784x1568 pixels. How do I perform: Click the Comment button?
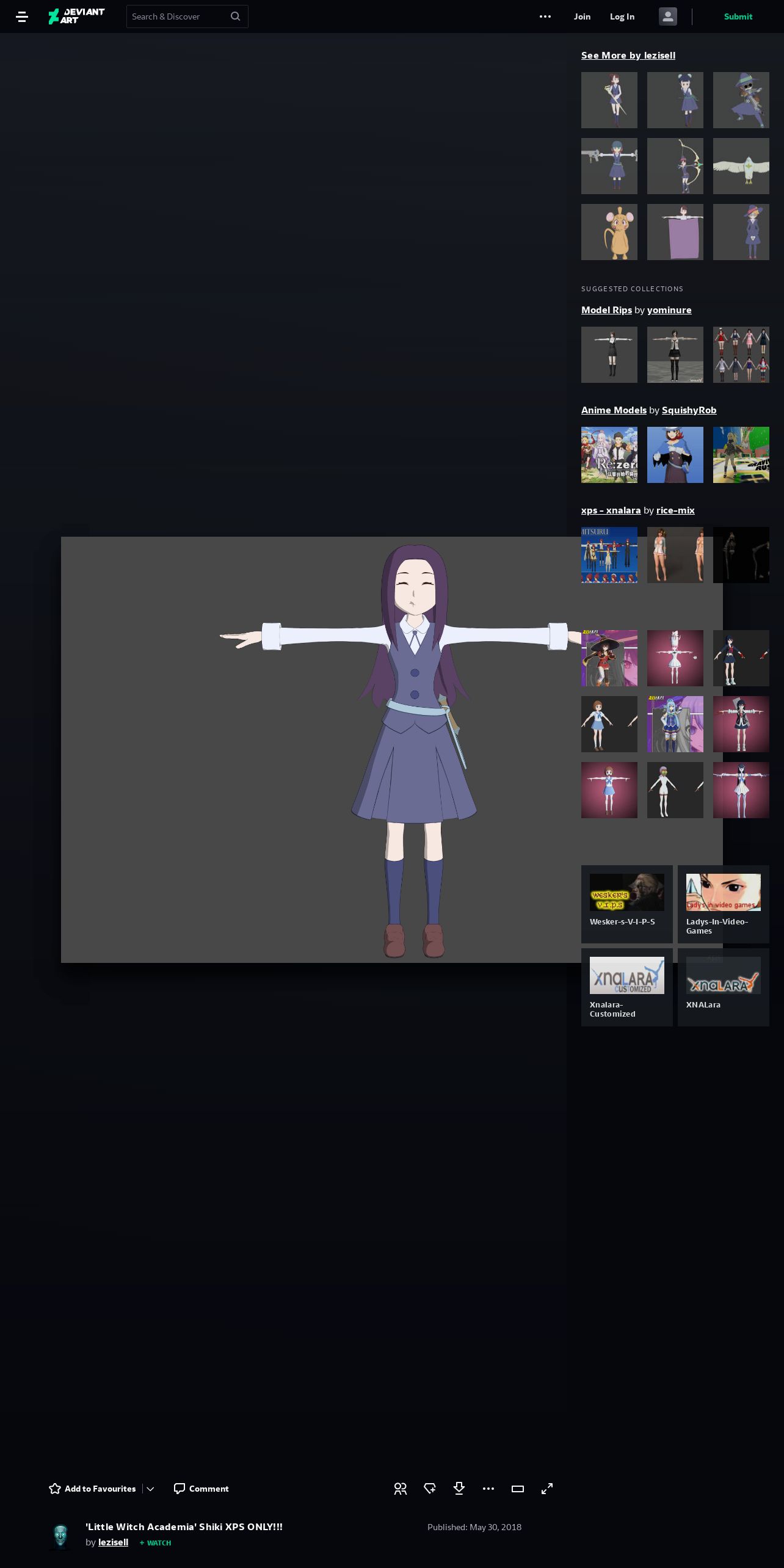click(x=201, y=1489)
